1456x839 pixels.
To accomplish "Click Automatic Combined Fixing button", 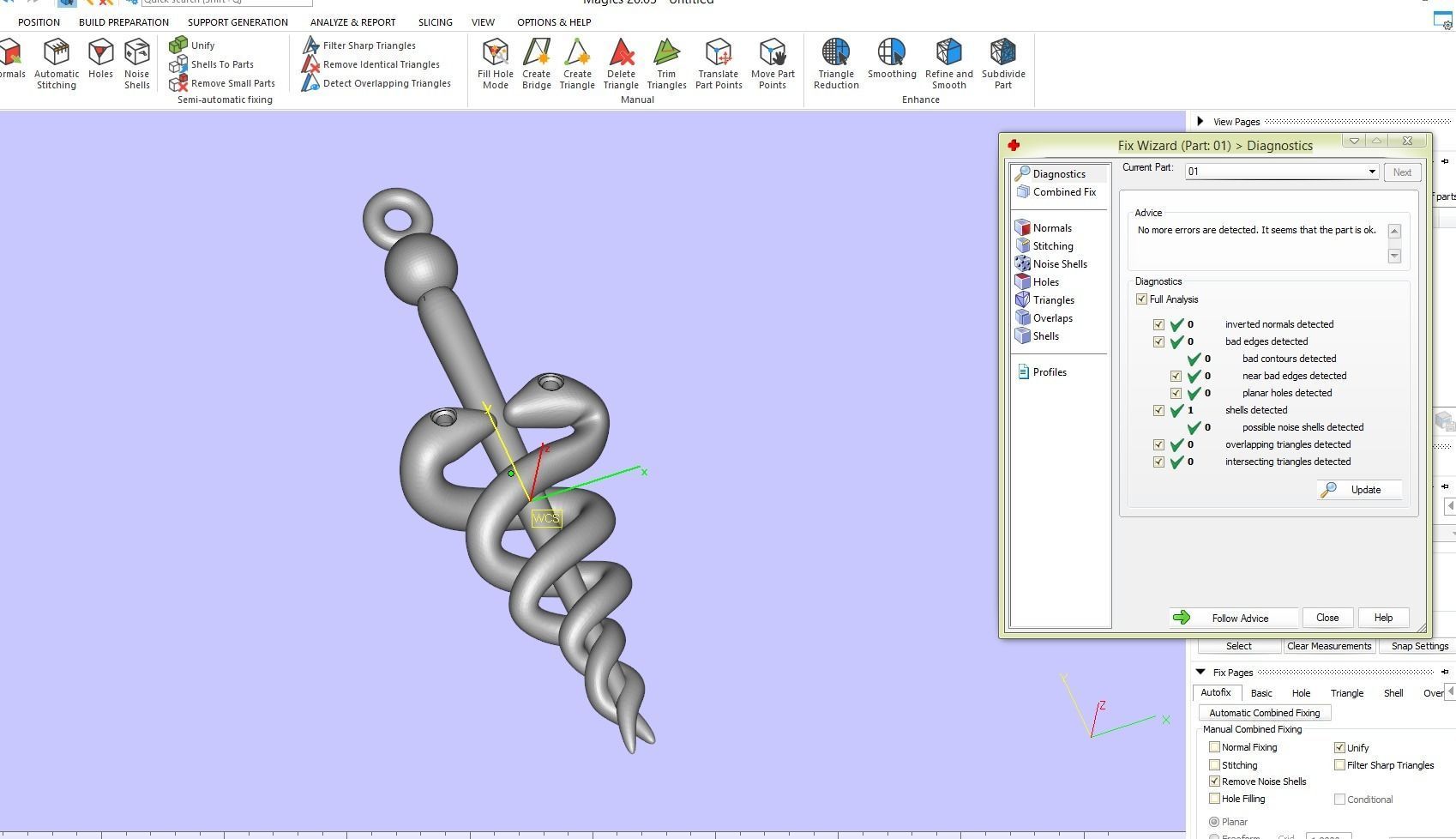I will (x=1265, y=713).
